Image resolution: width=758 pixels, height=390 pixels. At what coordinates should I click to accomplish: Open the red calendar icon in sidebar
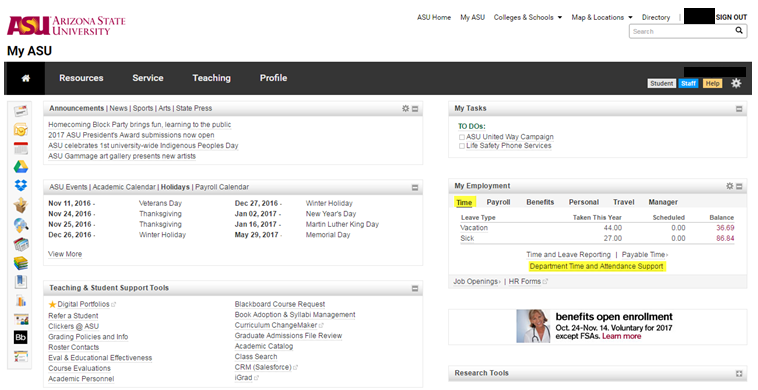(x=21, y=148)
